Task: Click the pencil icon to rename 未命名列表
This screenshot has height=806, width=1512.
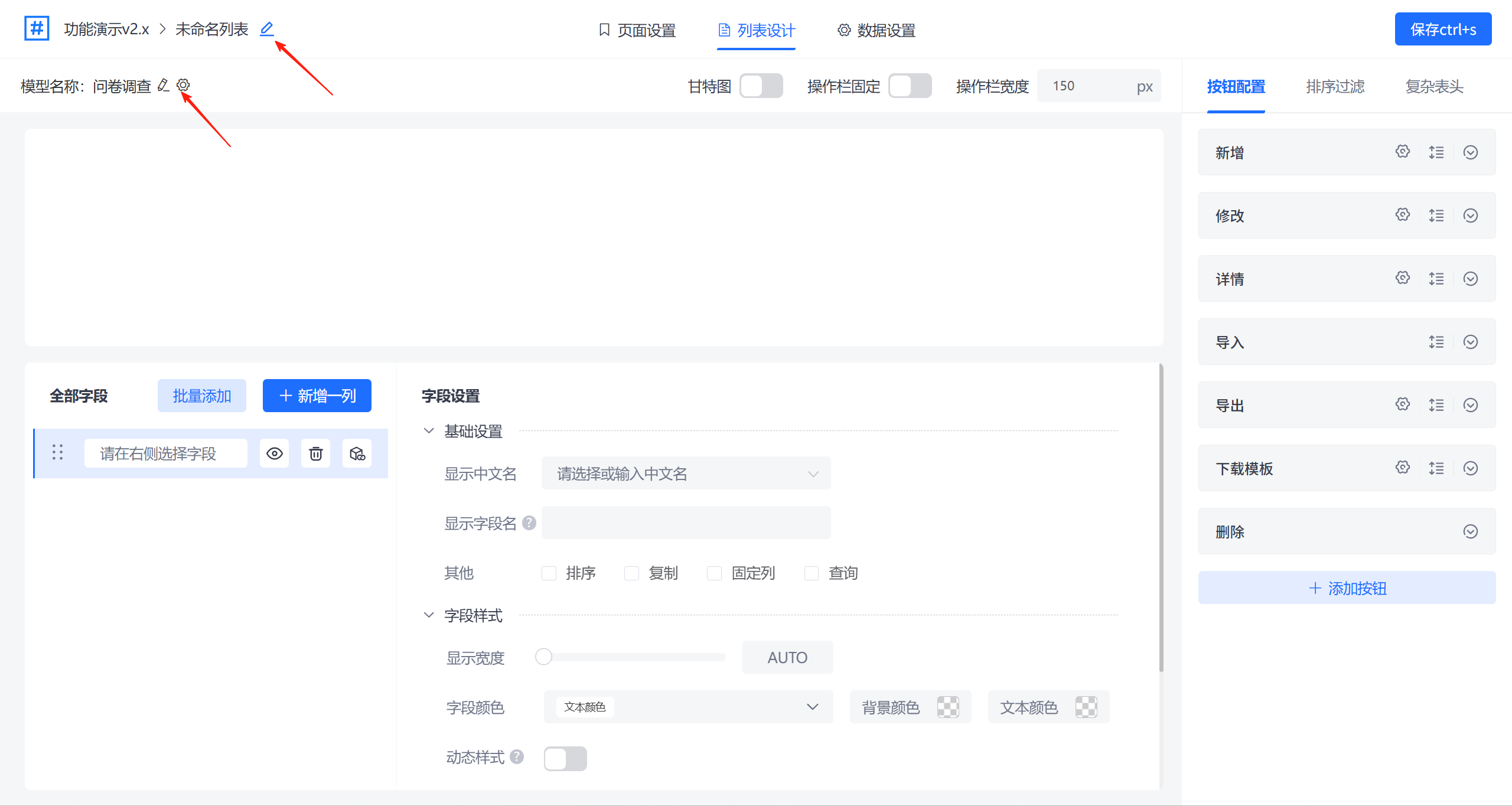Action: click(x=267, y=28)
